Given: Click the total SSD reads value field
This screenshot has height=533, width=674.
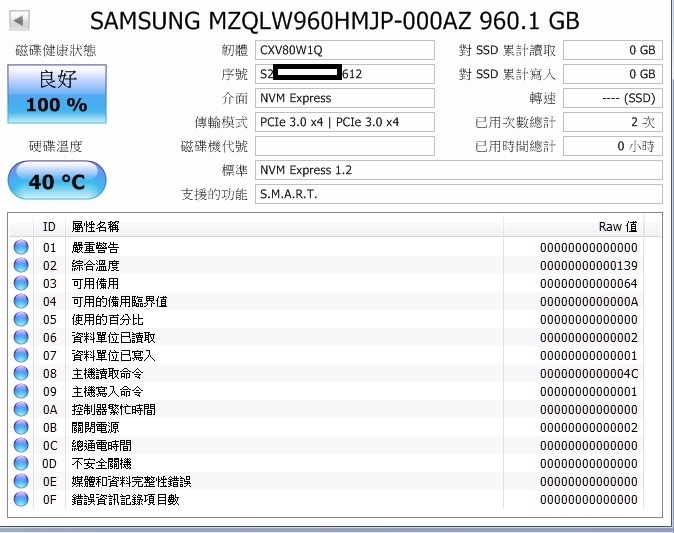Looking at the screenshot, I should click(x=613, y=50).
